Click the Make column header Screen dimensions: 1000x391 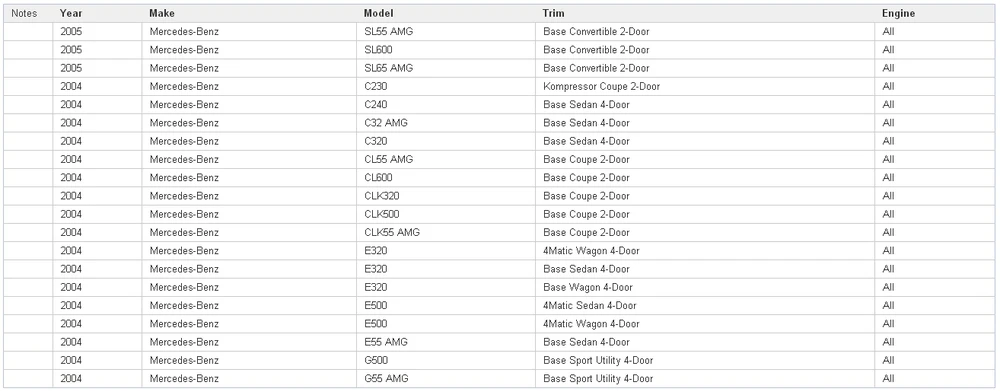click(249, 13)
